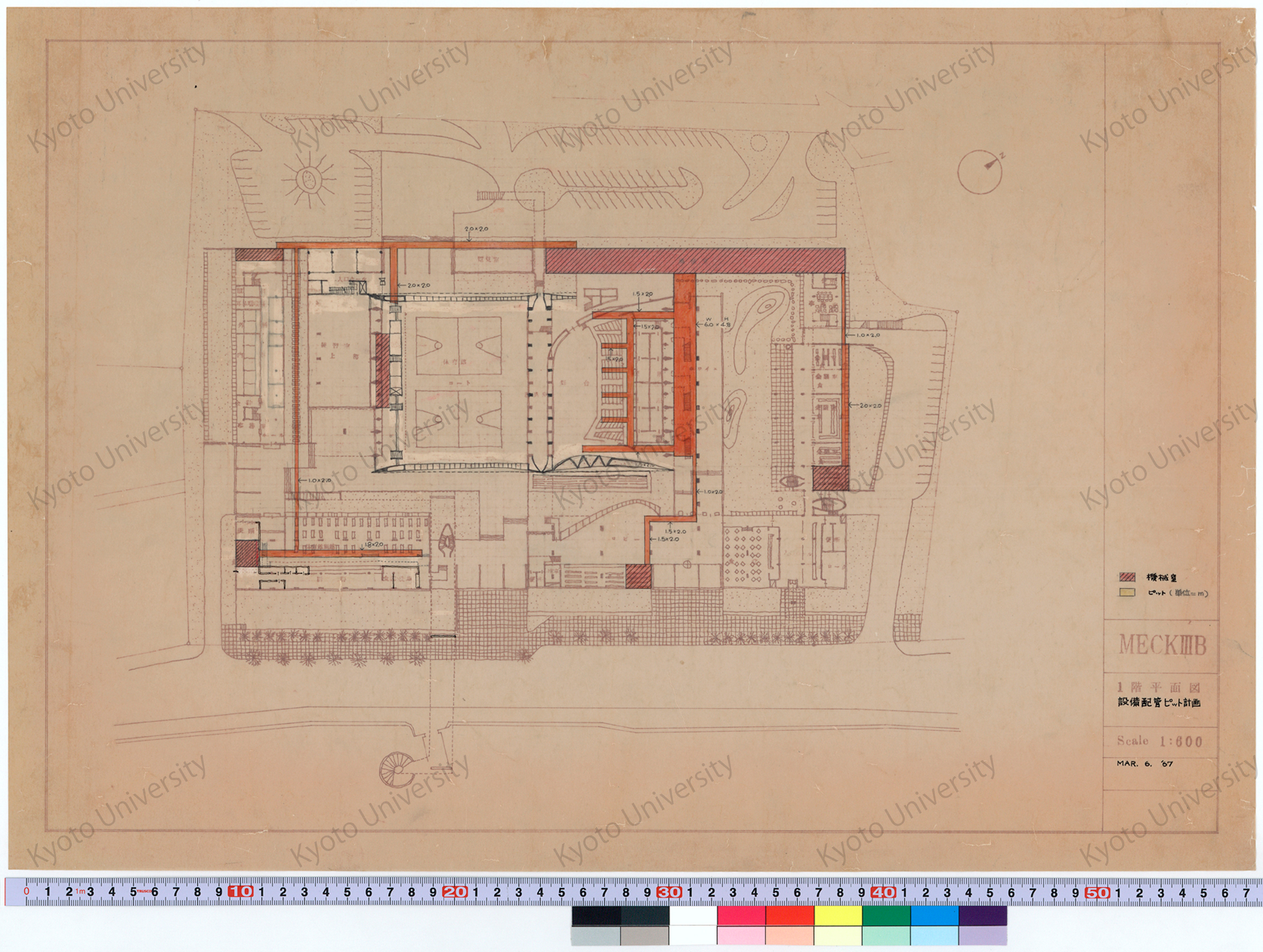1263x952 pixels.
Task: Click the blue color chart patch
Action: click(935, 915)
